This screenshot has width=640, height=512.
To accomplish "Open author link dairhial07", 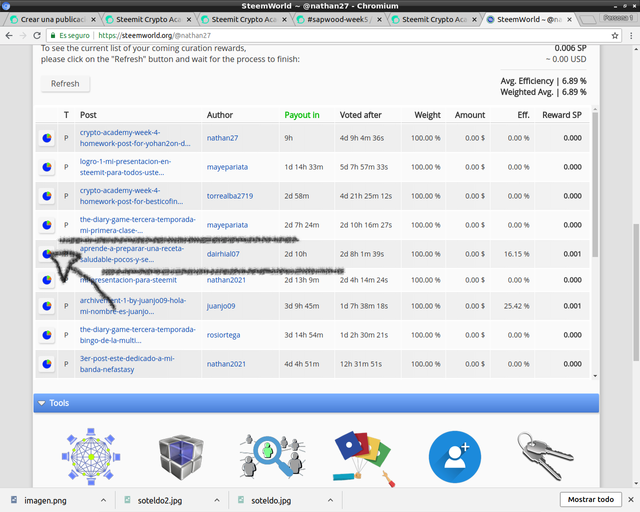I will (223, 254).
